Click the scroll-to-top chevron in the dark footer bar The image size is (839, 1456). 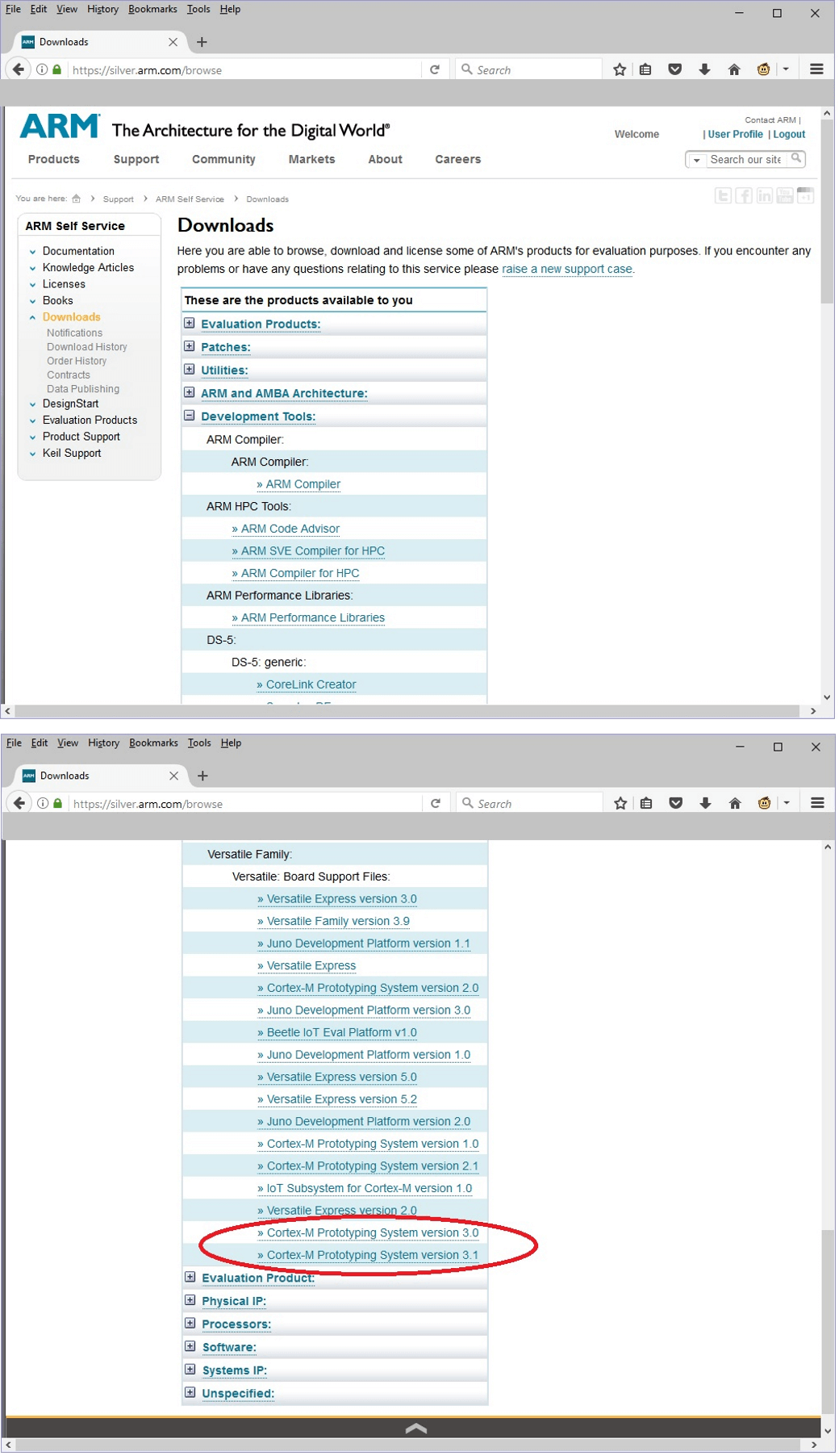415,1428
